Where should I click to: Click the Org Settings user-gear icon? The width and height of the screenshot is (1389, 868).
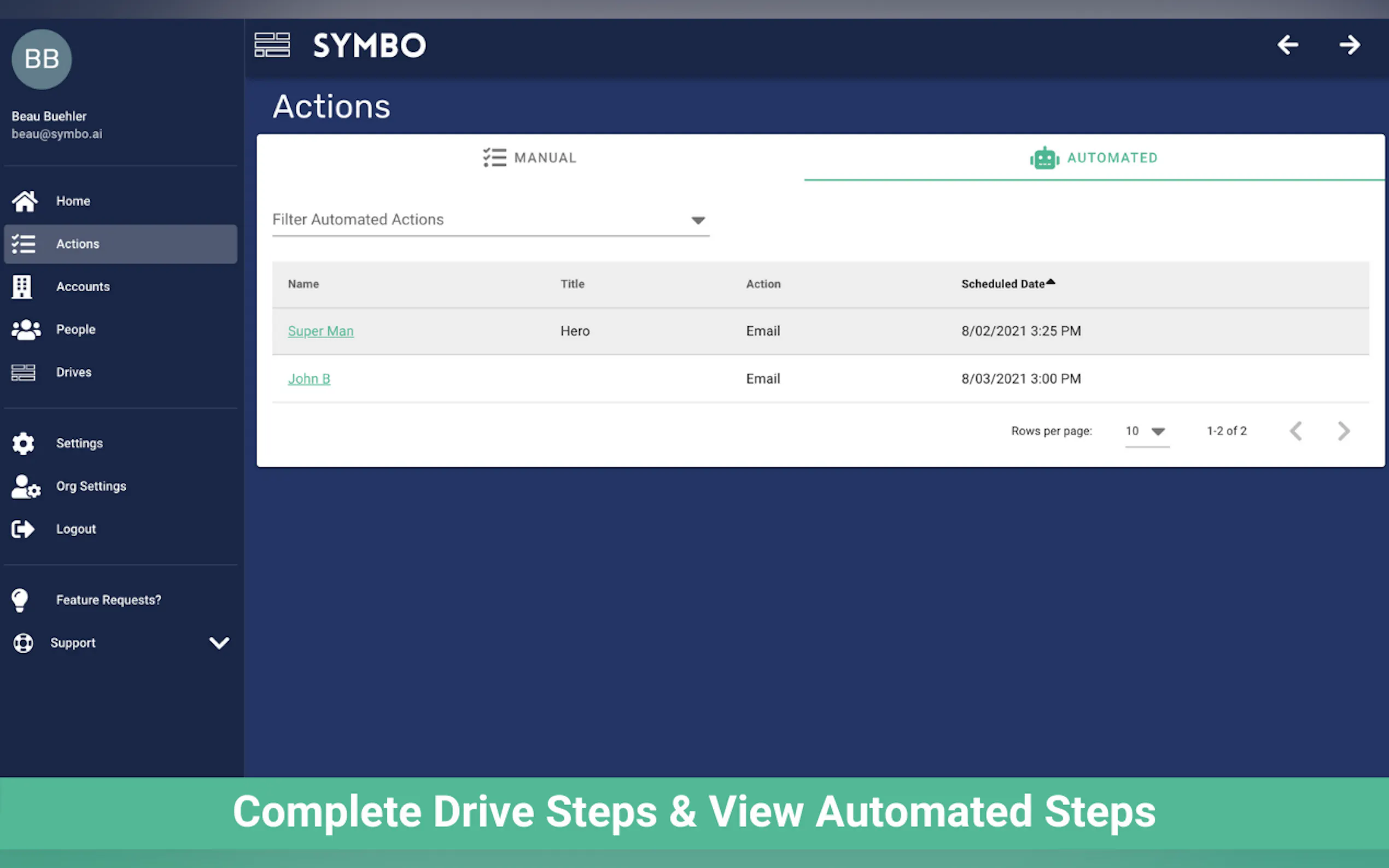coord(25,486)
